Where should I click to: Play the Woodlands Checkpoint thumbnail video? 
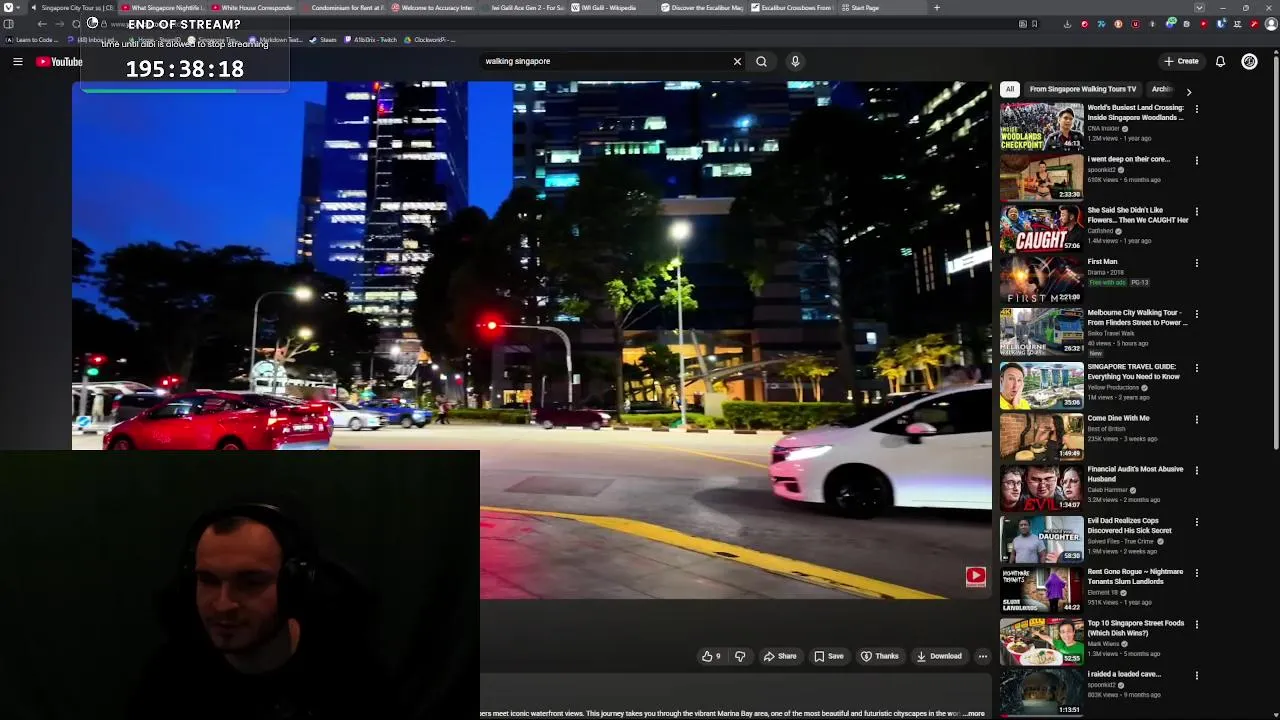(1041, 126)
